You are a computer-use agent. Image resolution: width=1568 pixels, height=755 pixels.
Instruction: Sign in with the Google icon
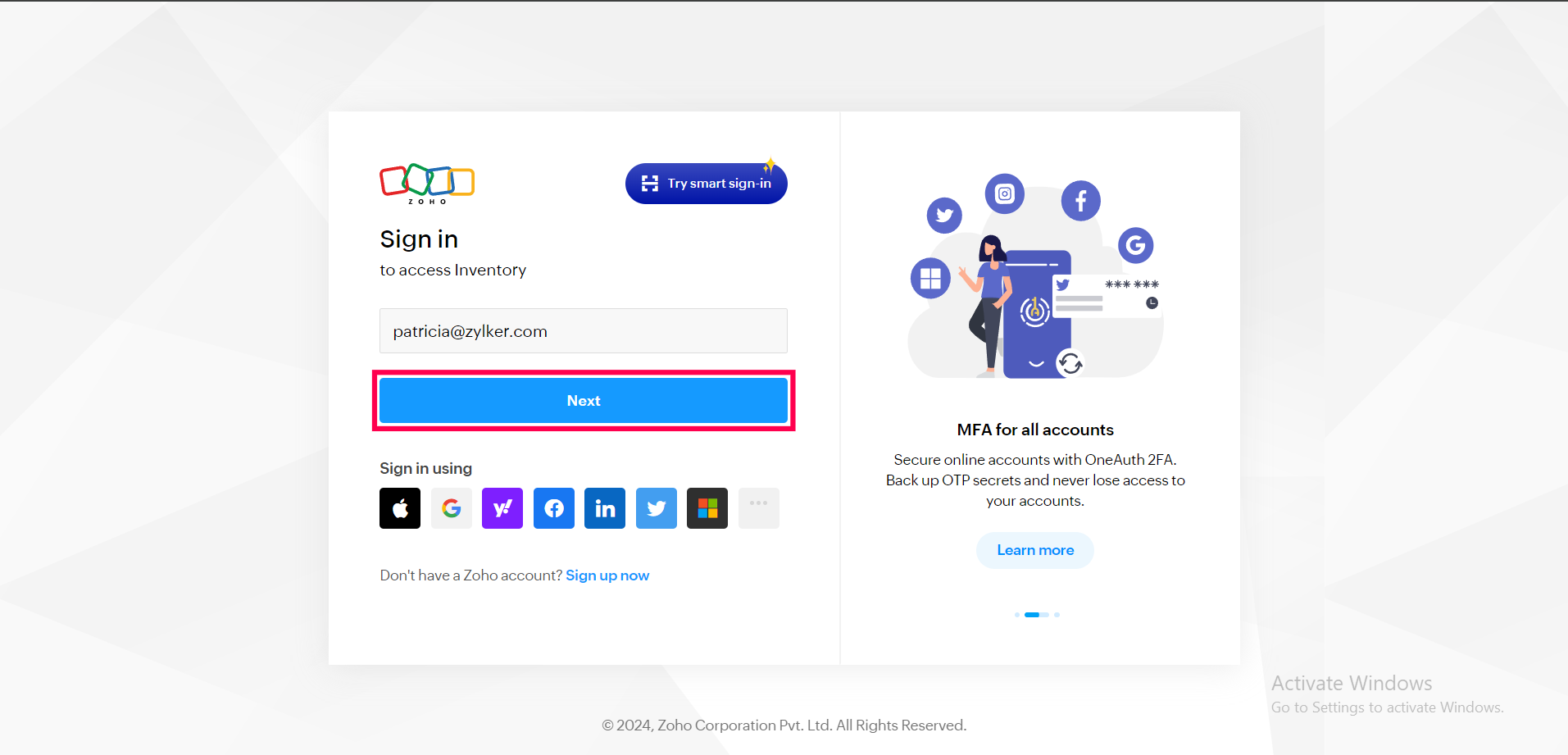click(x=451, y=508)
